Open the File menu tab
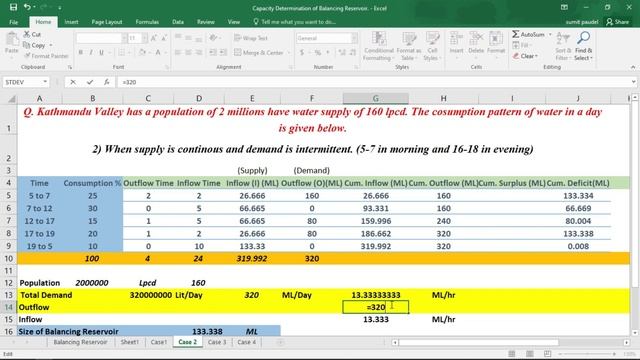640x360 pixels. (13, 22)
